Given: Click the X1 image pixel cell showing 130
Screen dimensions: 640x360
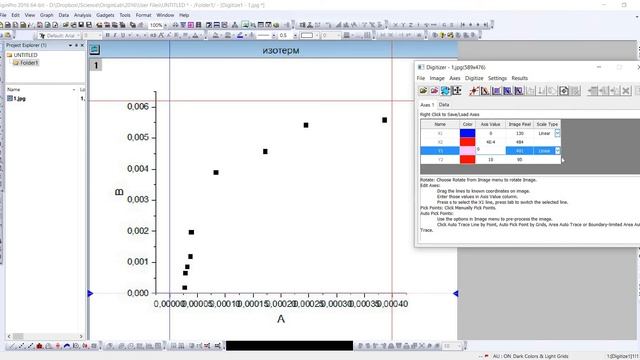Looking at the screenshot, I should 520,133.
